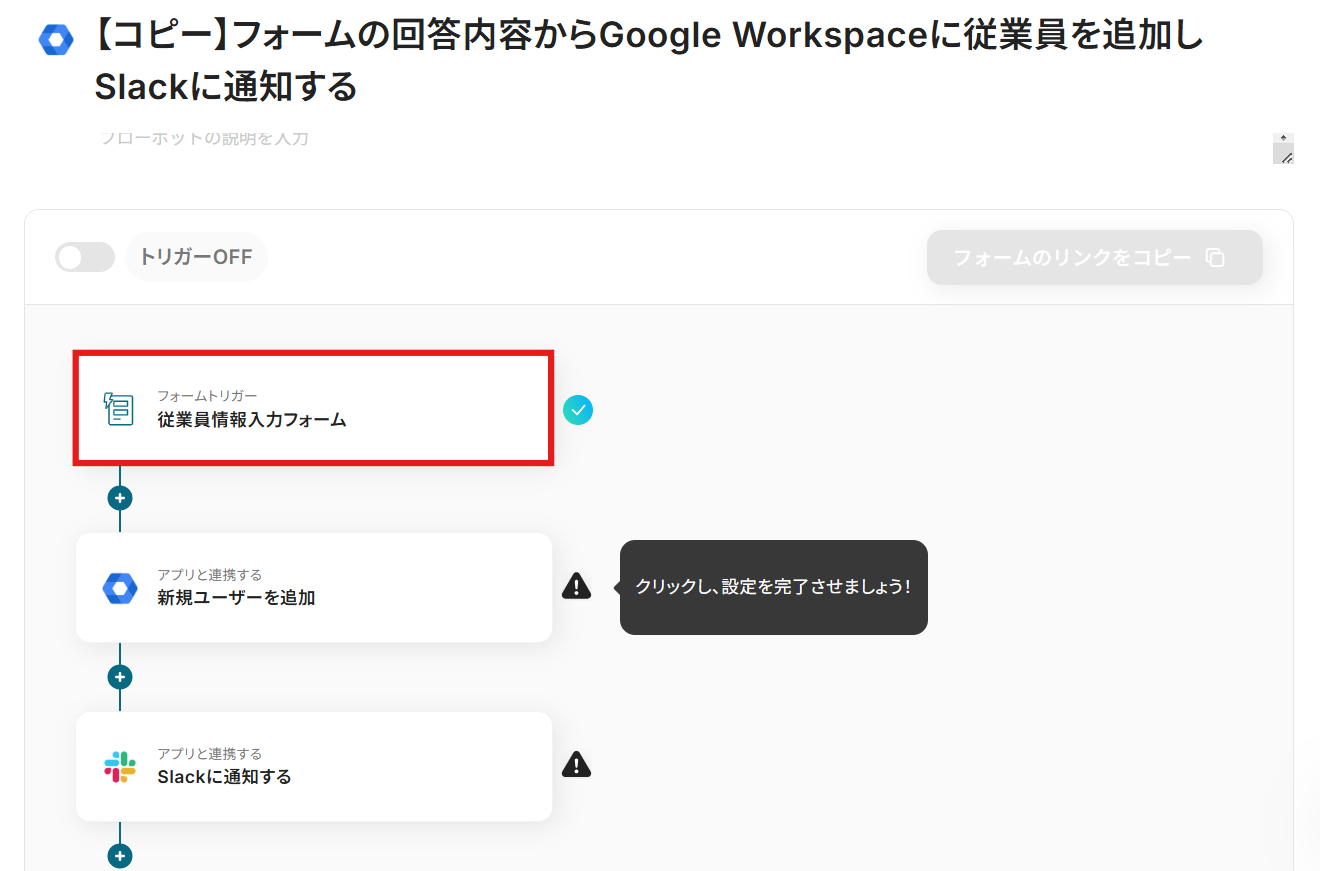Click warning icon beside 新規ユーザーを追加
This screenshot has width=1320, height=871.
pyautogui.click(x=576, y=586)
